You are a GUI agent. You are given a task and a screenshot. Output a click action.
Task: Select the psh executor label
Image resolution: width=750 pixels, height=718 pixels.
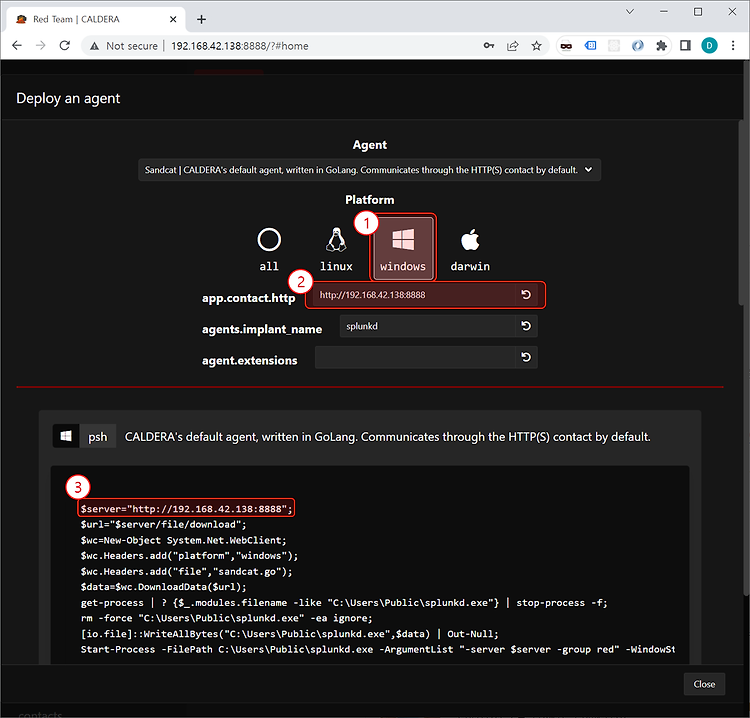(98, 436)
